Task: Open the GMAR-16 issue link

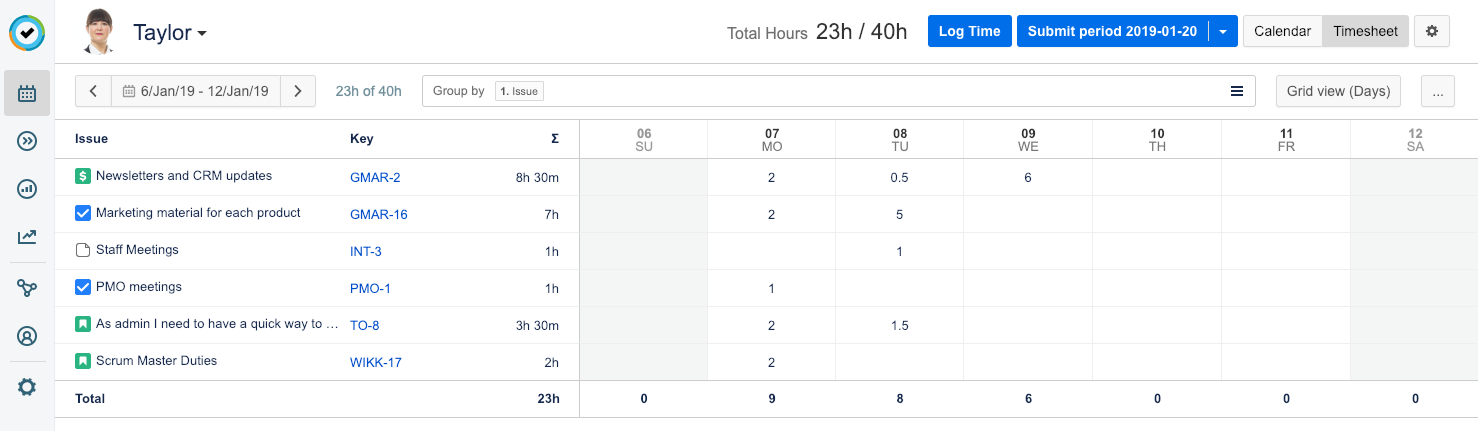Action: coord(378,214)
